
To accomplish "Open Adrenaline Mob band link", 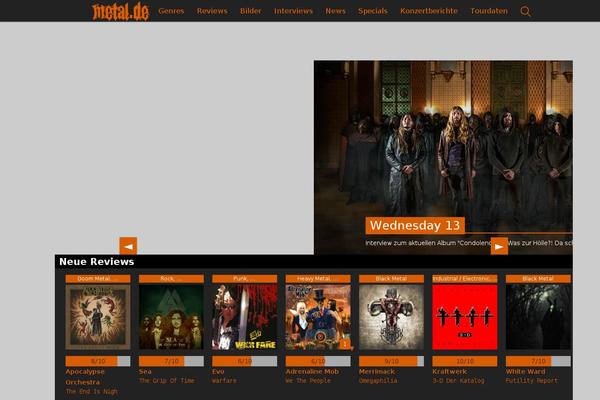I will [312, 371].
